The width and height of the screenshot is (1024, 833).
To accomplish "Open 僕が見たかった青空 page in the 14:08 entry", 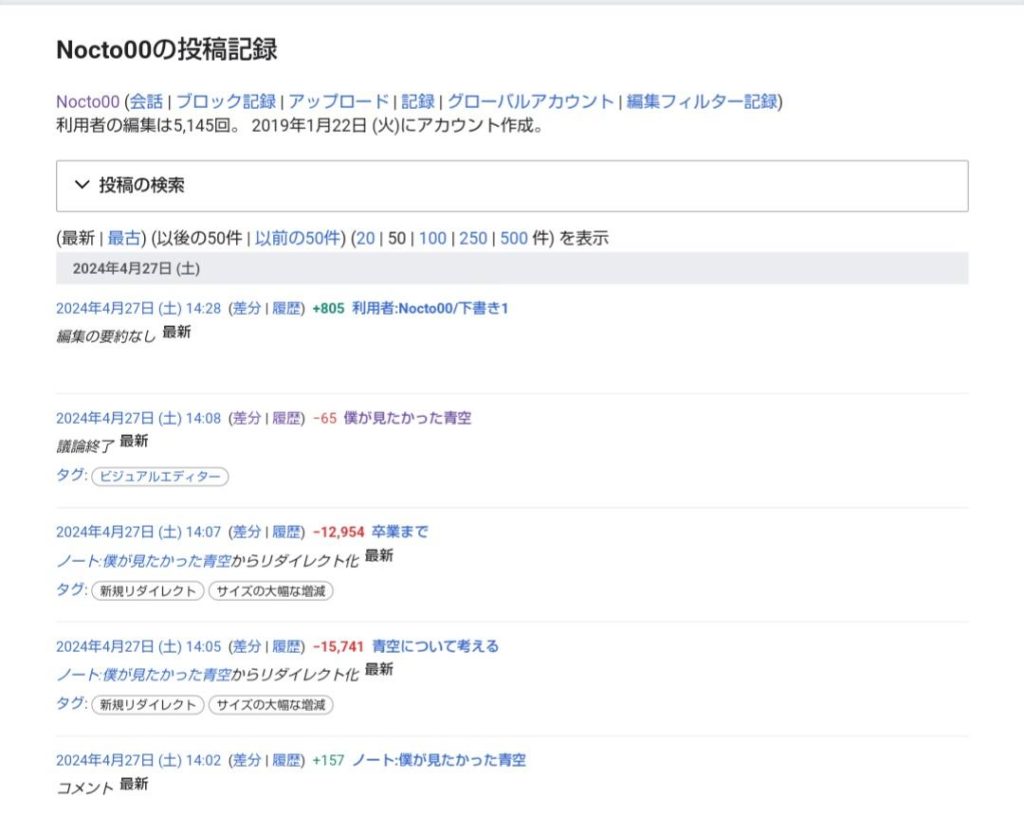I will click(408, 418).
